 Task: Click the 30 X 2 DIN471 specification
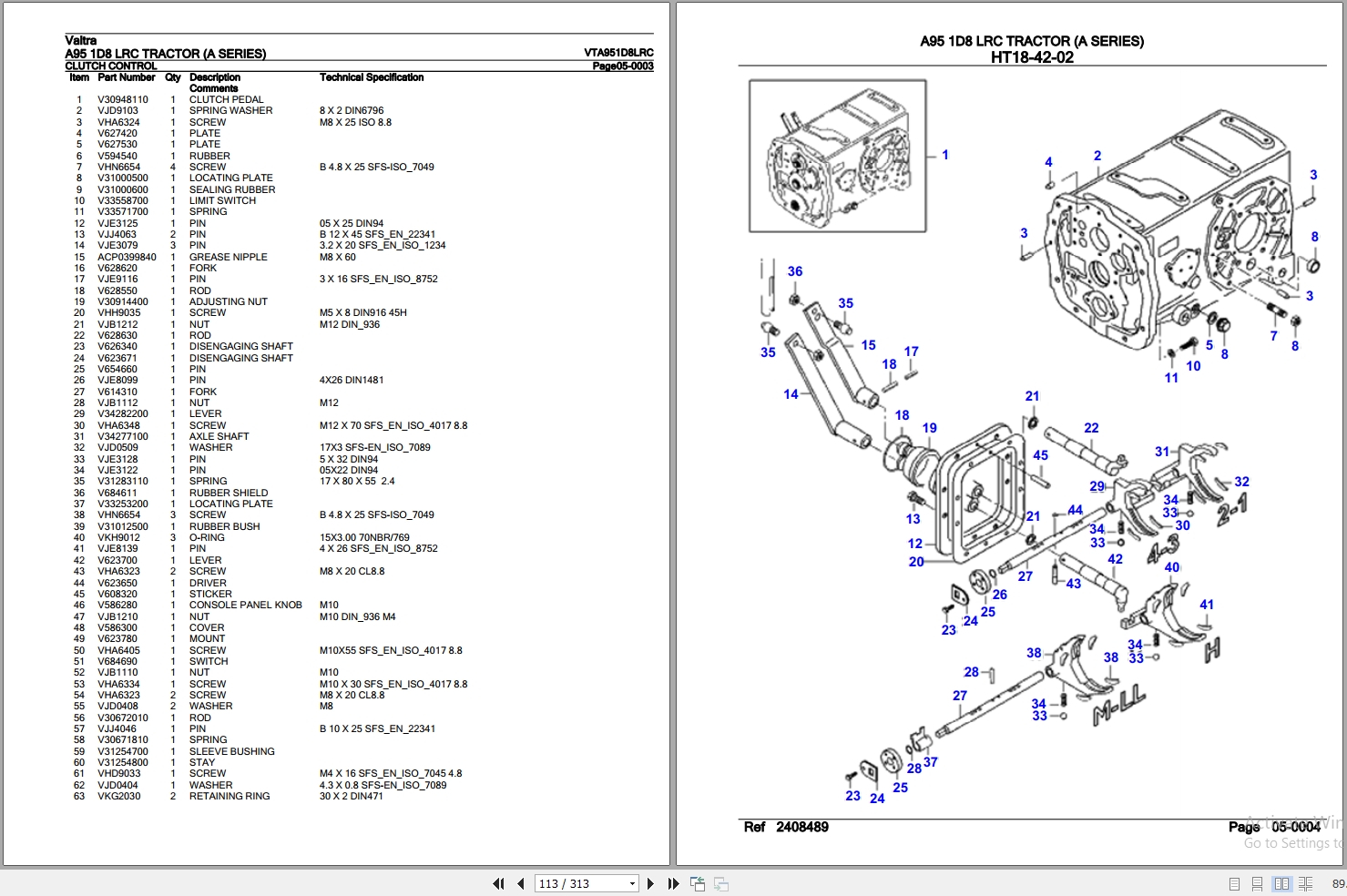pyautogui.click(x=352, y=796)
